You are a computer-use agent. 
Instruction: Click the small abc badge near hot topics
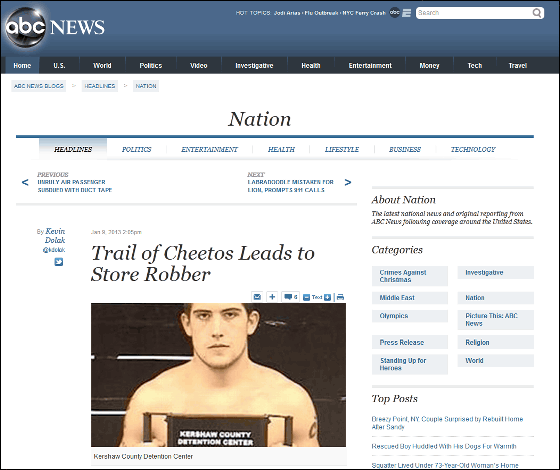[x=394, y=12]
